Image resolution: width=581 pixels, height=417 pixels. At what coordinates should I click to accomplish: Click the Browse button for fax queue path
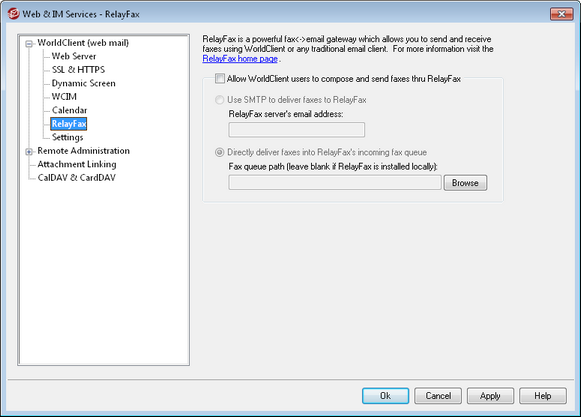point(465,183)
